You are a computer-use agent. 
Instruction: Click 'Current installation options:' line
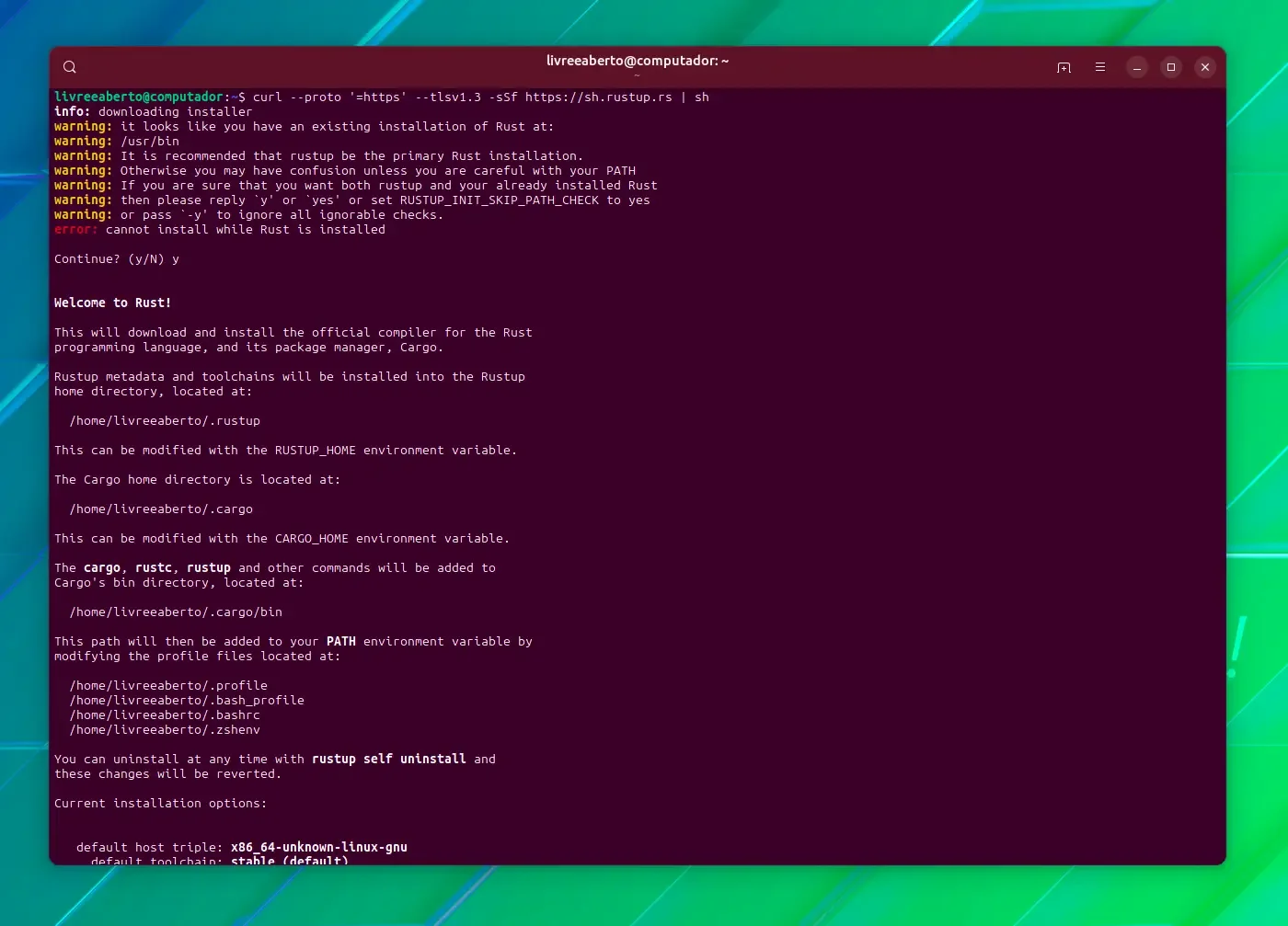(x=160, y=804)
